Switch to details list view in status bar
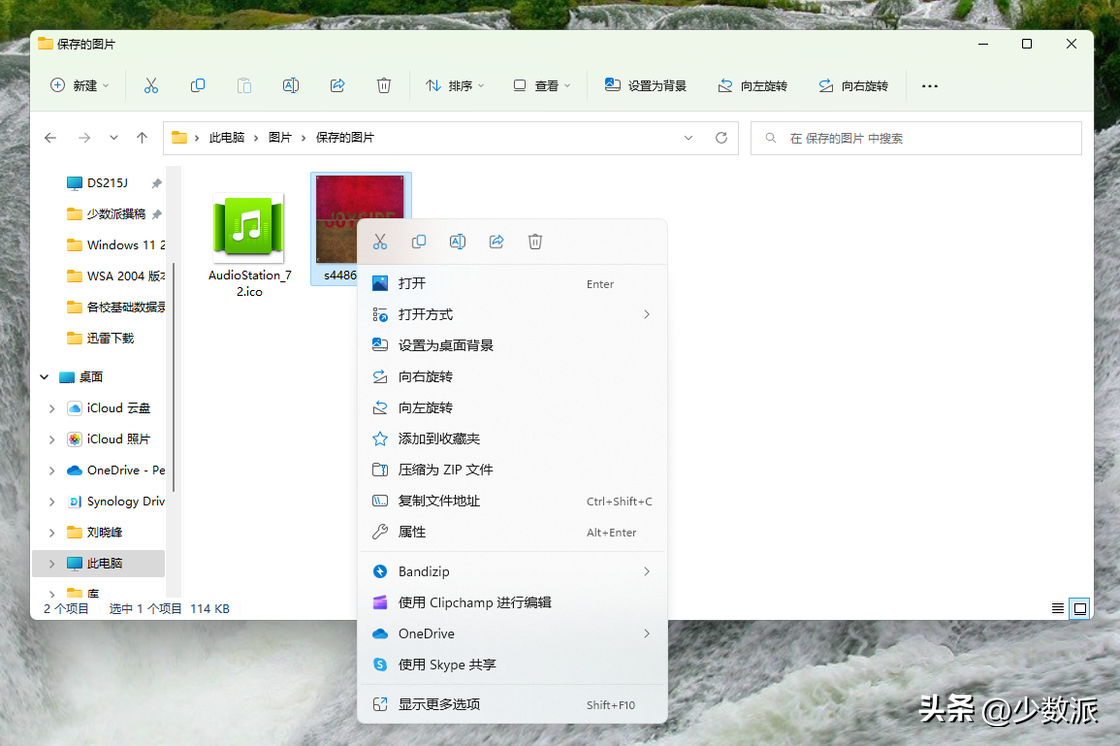The image size is (1120, 746). pos(1058,608)
